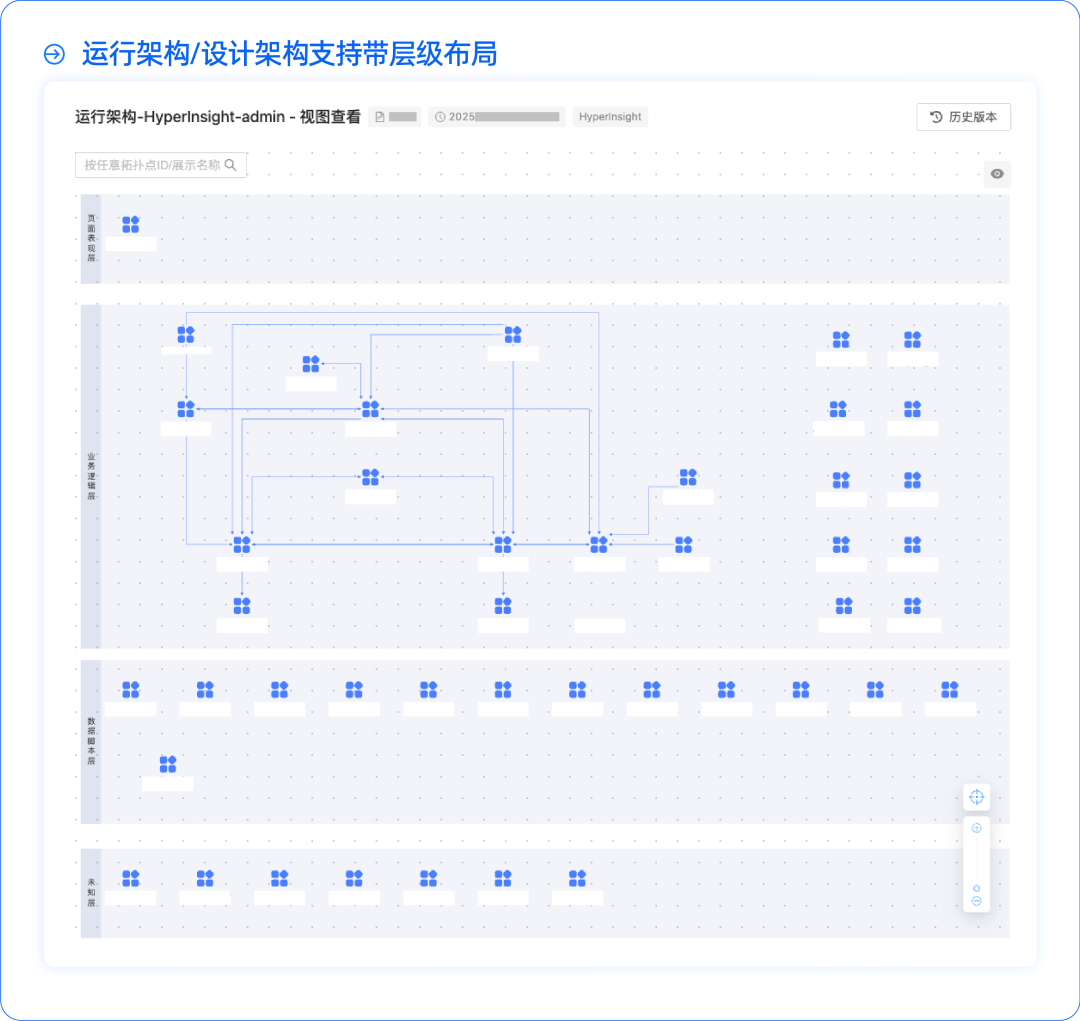
Task: Click the crosshair center-view icon
Action: click(x=976, y=797)
